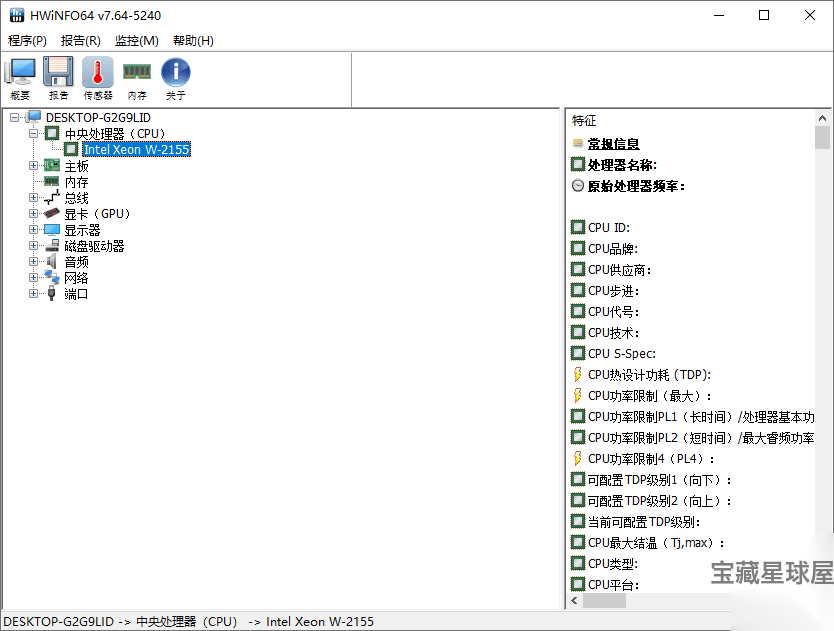Expand the 显示器 tree branch
The height and width of the screenshot is (631, 834).
point(34,230)
